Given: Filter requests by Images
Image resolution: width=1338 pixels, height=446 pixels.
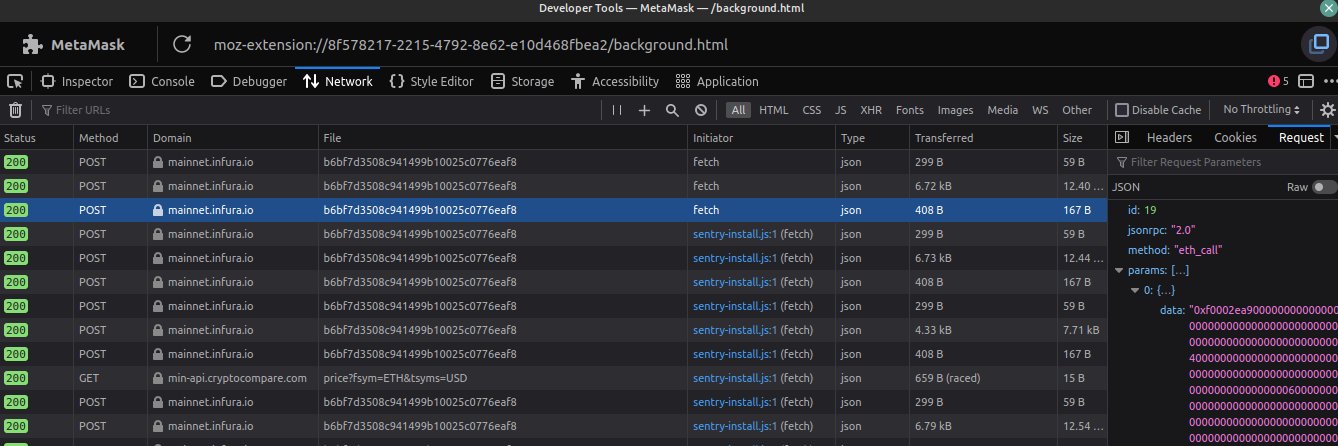Looking at the screenshot, I should tap(955, 110).
